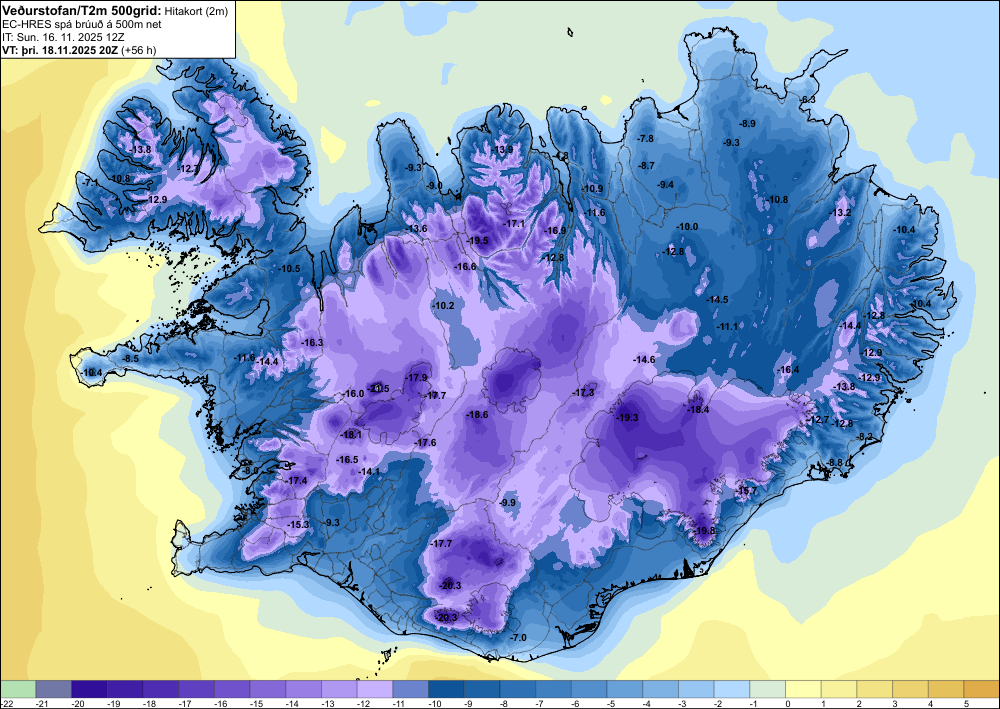Select the darkest purple legend swatch labeled -20
This screenshot has height=709, width=1000.
(89, 689)
